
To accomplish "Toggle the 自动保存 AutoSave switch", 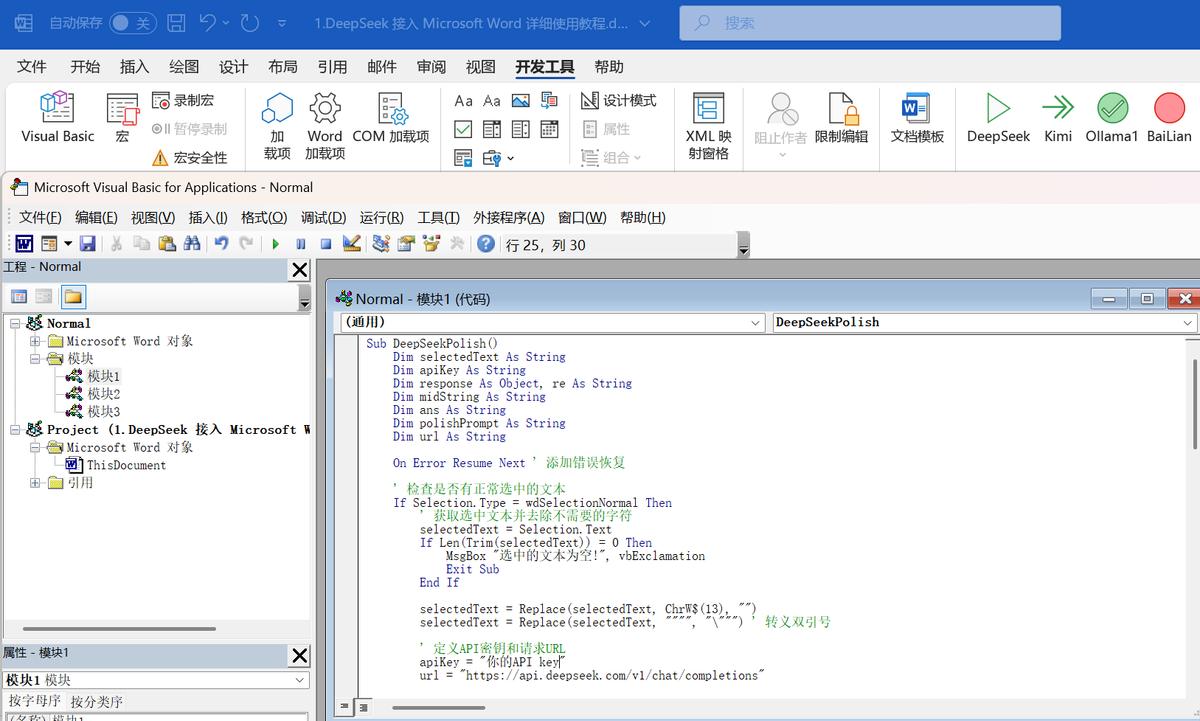I will tap(132, 23).
